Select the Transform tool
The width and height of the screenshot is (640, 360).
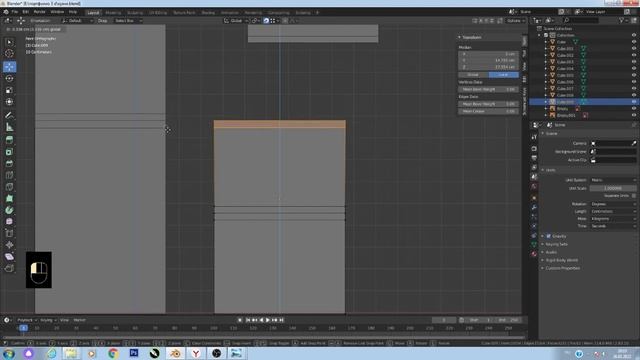pyautogui.click(x=9, y=102)
